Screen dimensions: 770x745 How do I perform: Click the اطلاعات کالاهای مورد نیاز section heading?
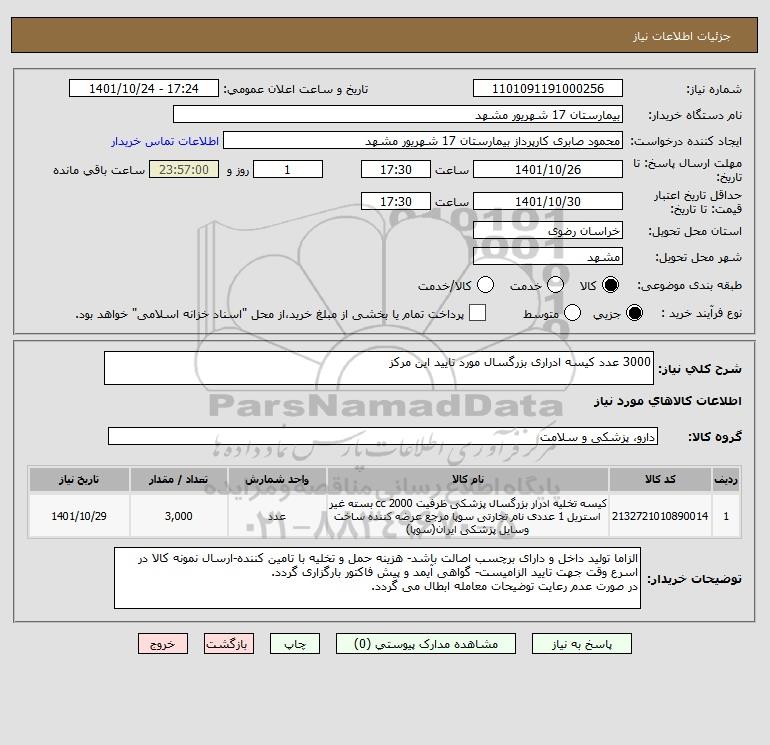pos(667,401)
